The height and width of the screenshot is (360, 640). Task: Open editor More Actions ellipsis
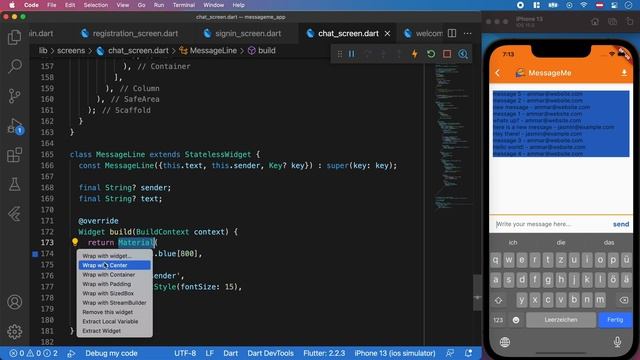468,33
